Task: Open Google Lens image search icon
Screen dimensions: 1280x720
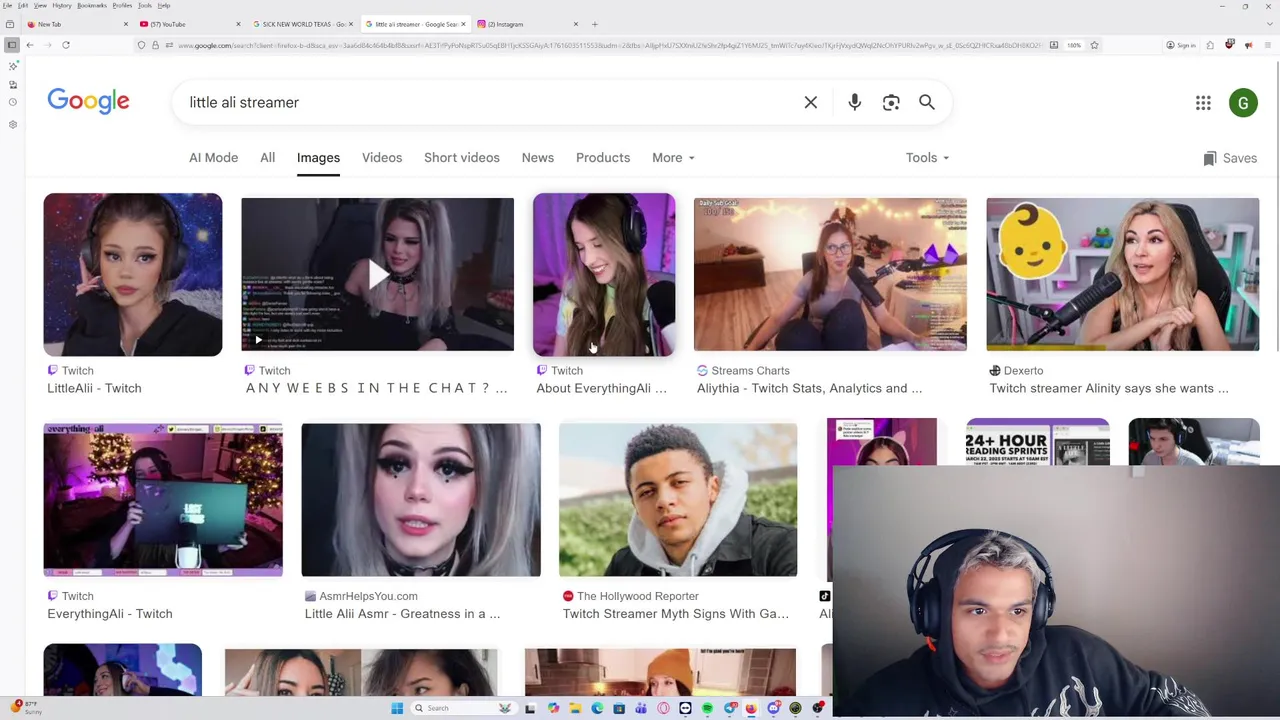Action: coord(891,102)
